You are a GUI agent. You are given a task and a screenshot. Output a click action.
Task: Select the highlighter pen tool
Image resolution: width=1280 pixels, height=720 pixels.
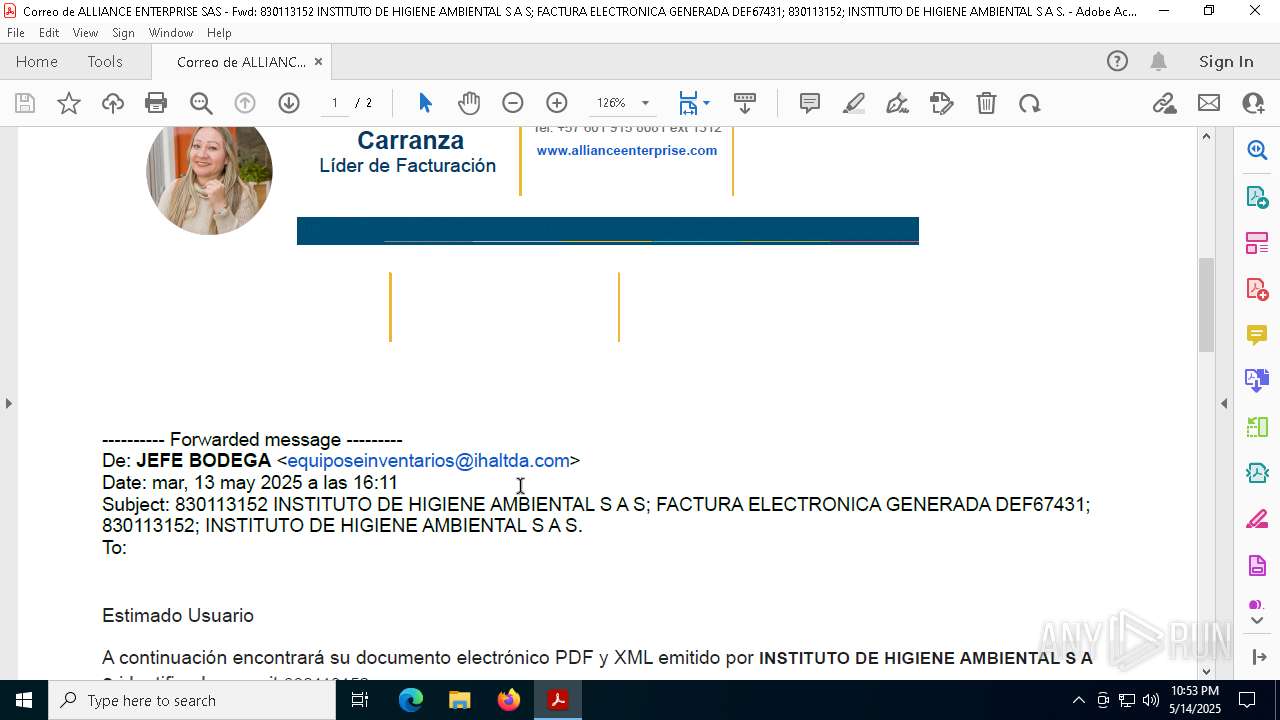[854, 103]
